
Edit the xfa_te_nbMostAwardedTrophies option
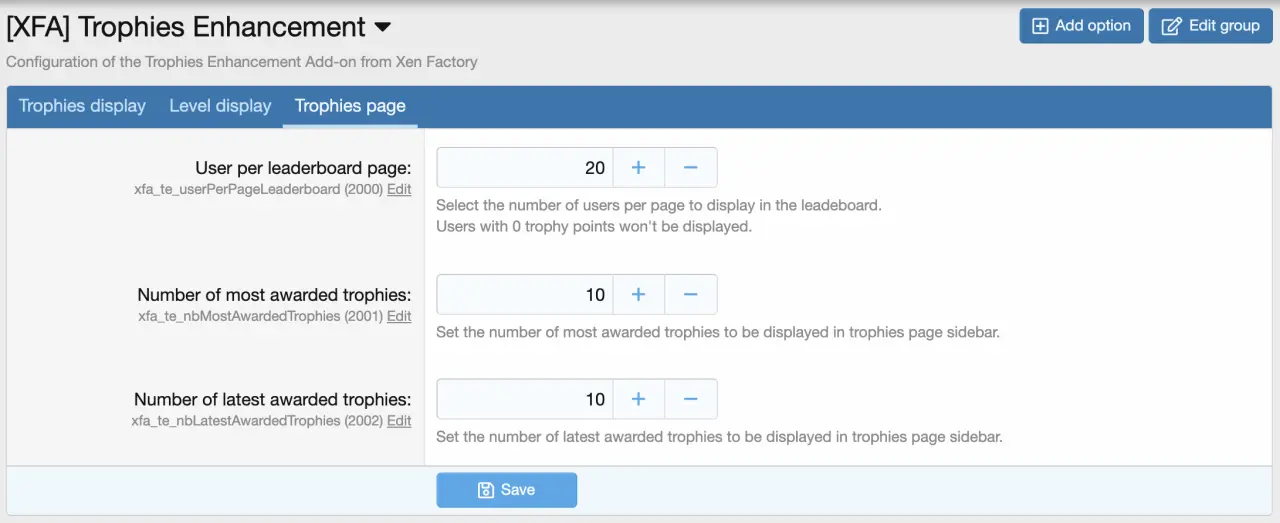tap(399, 316)
